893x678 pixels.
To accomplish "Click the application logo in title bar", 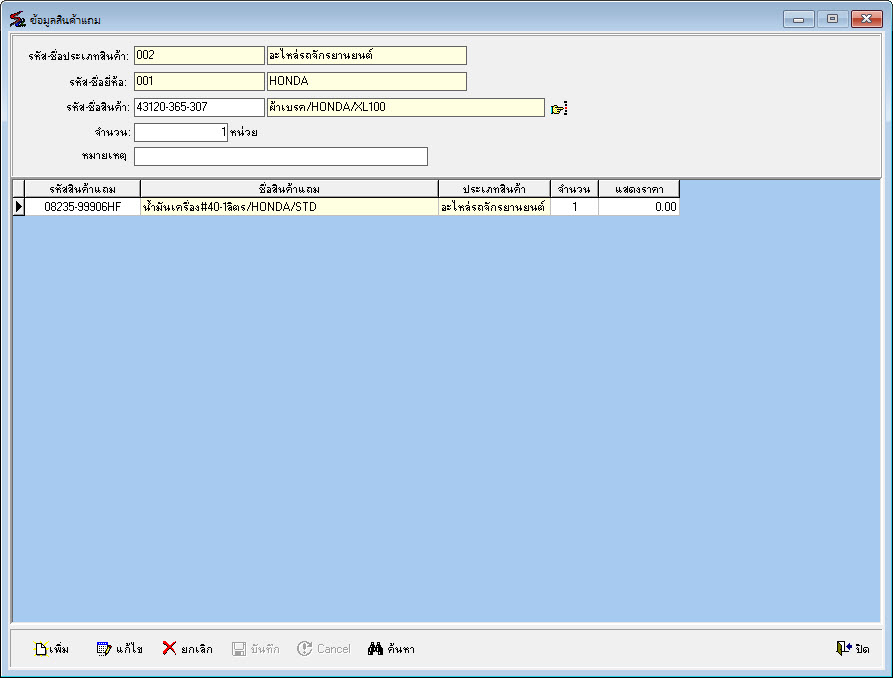I will pyautogui.click(x=17, y=19).
